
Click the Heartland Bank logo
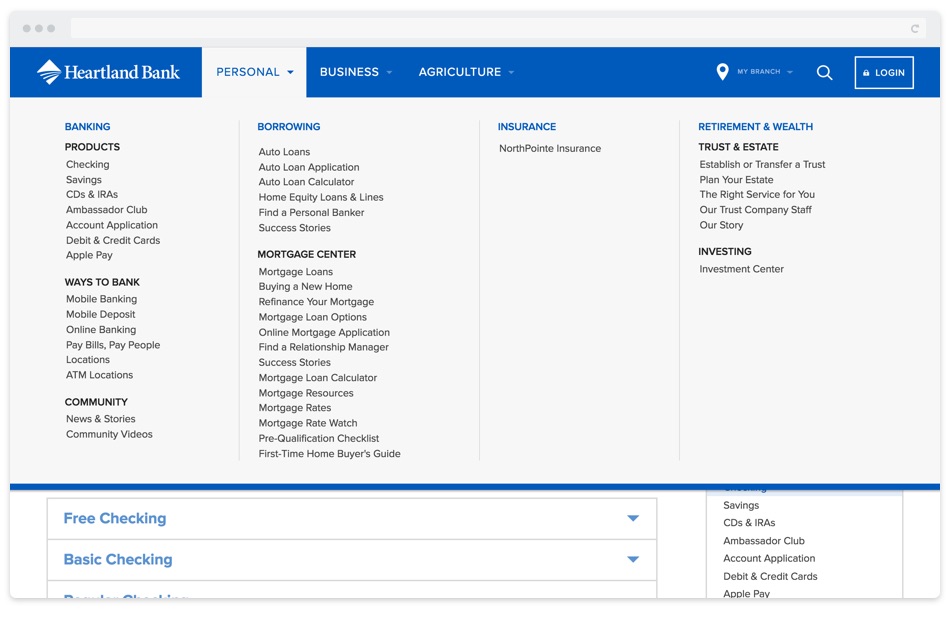[108, 72]
